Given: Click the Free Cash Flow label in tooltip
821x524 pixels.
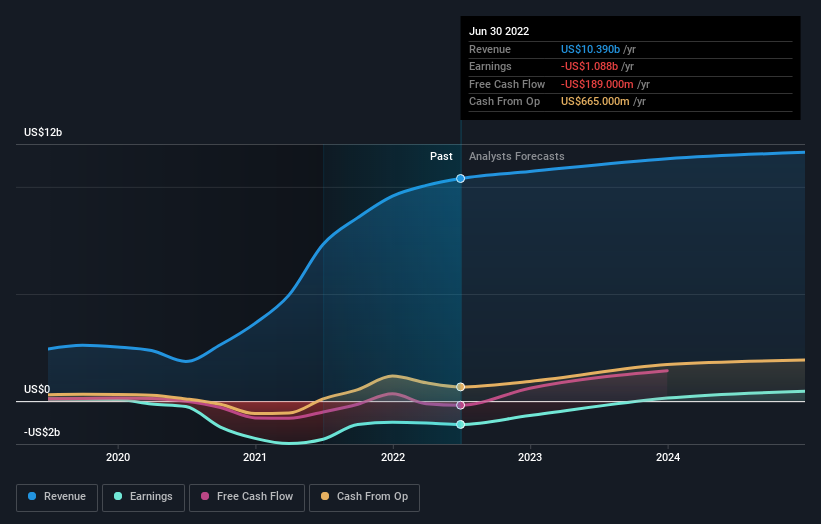Looking at the screenshot, I should pyautogui.click(x=507, y=84).
